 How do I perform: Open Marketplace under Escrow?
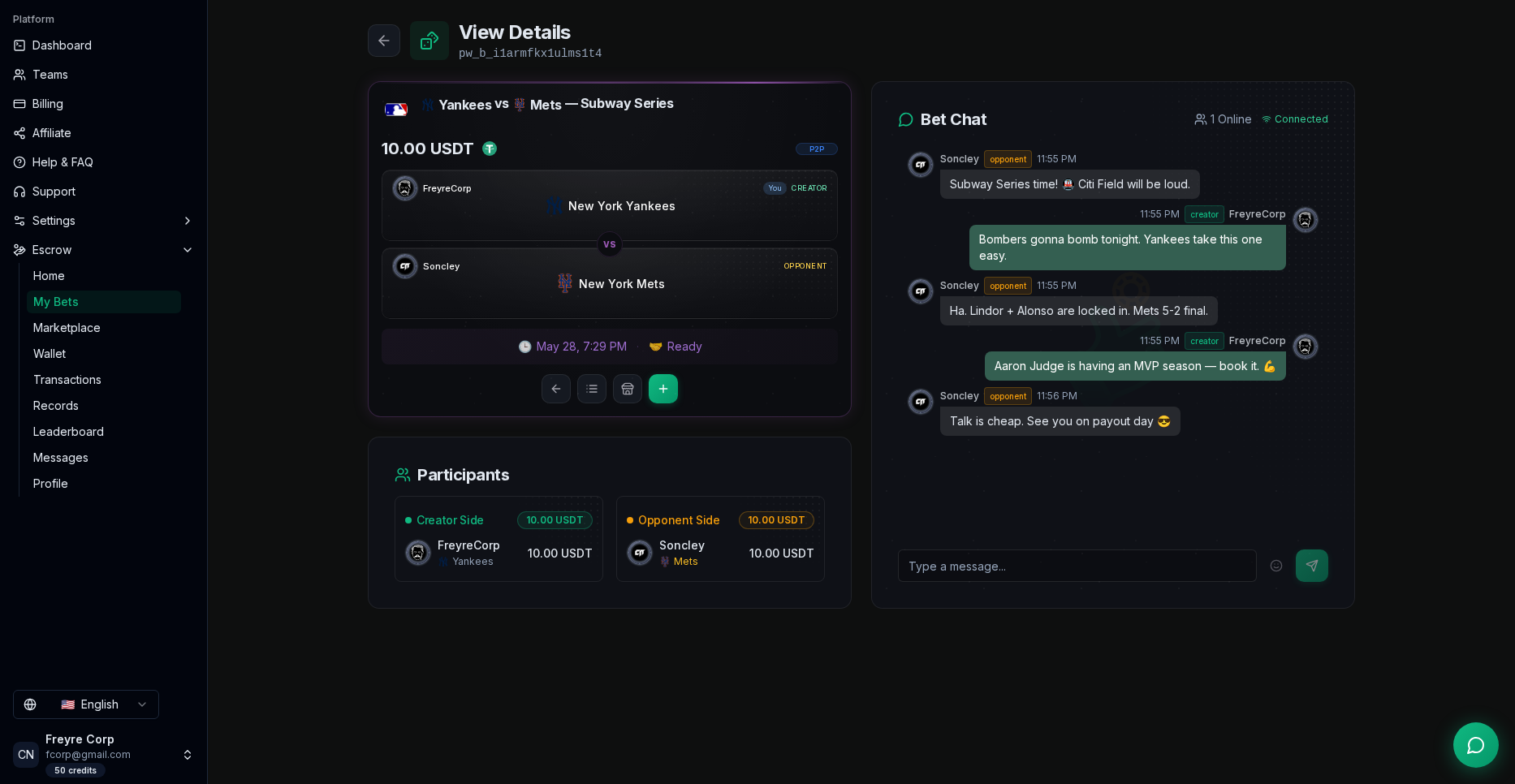(x=104, y=328)
